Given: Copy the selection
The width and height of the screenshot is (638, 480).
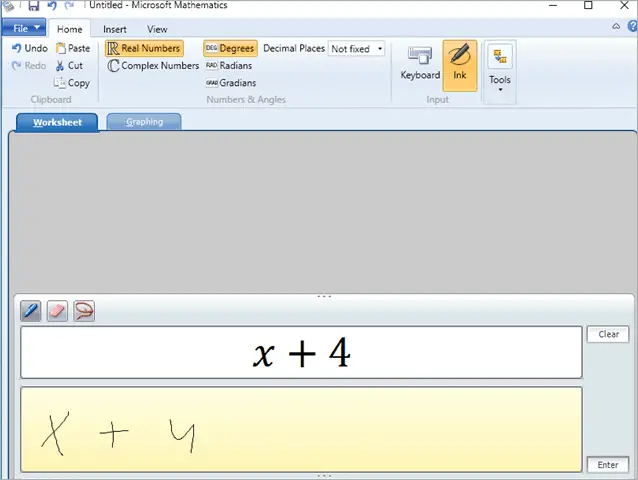Looking at the screenshot, I should (x=72, y=83).
